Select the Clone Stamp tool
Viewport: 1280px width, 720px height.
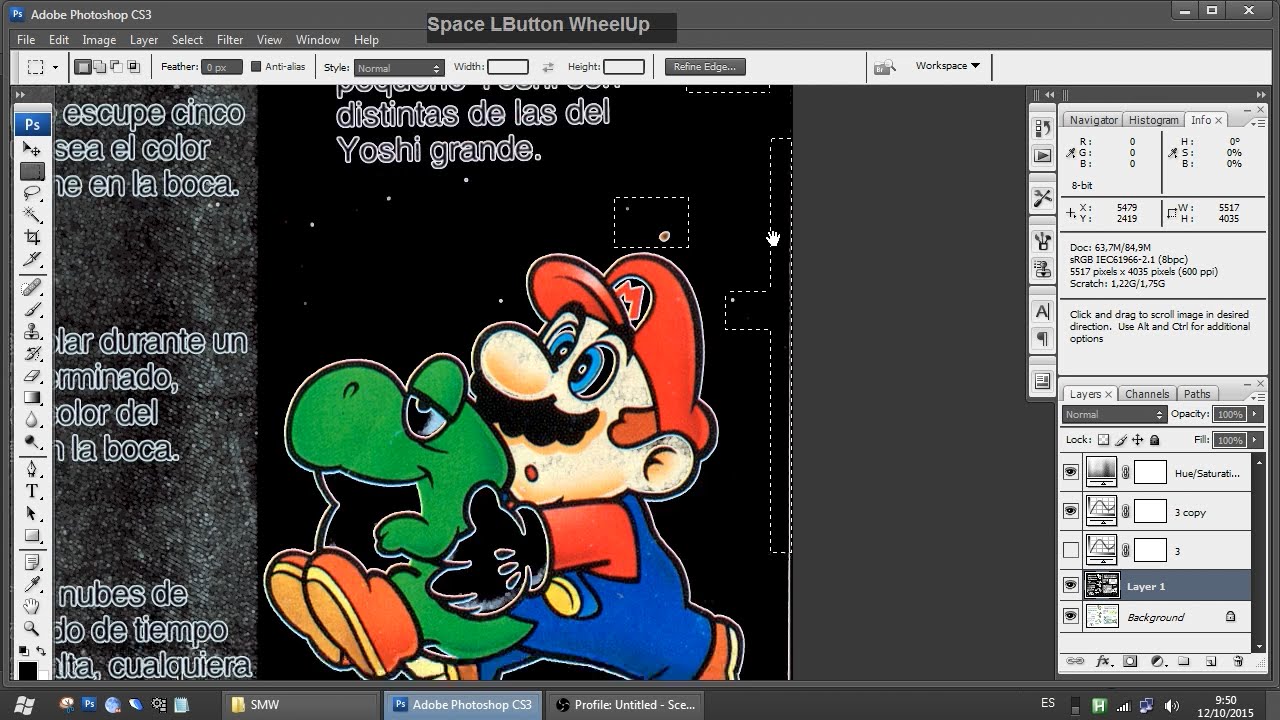(32, 331)
